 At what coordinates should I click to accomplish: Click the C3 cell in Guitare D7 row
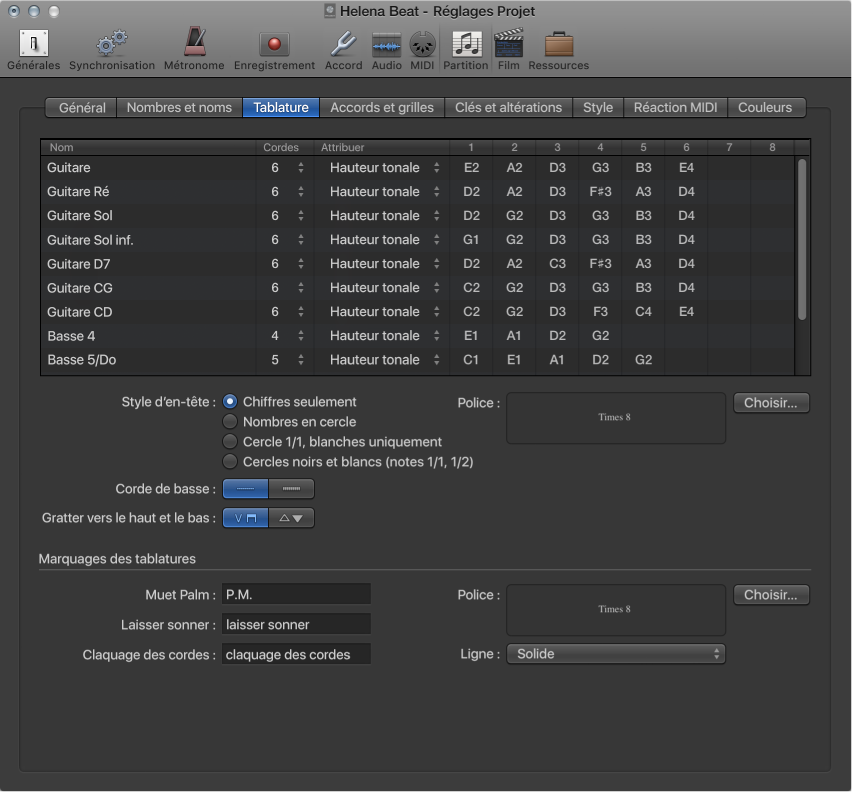pyautogui.click(x=557, y=264)
